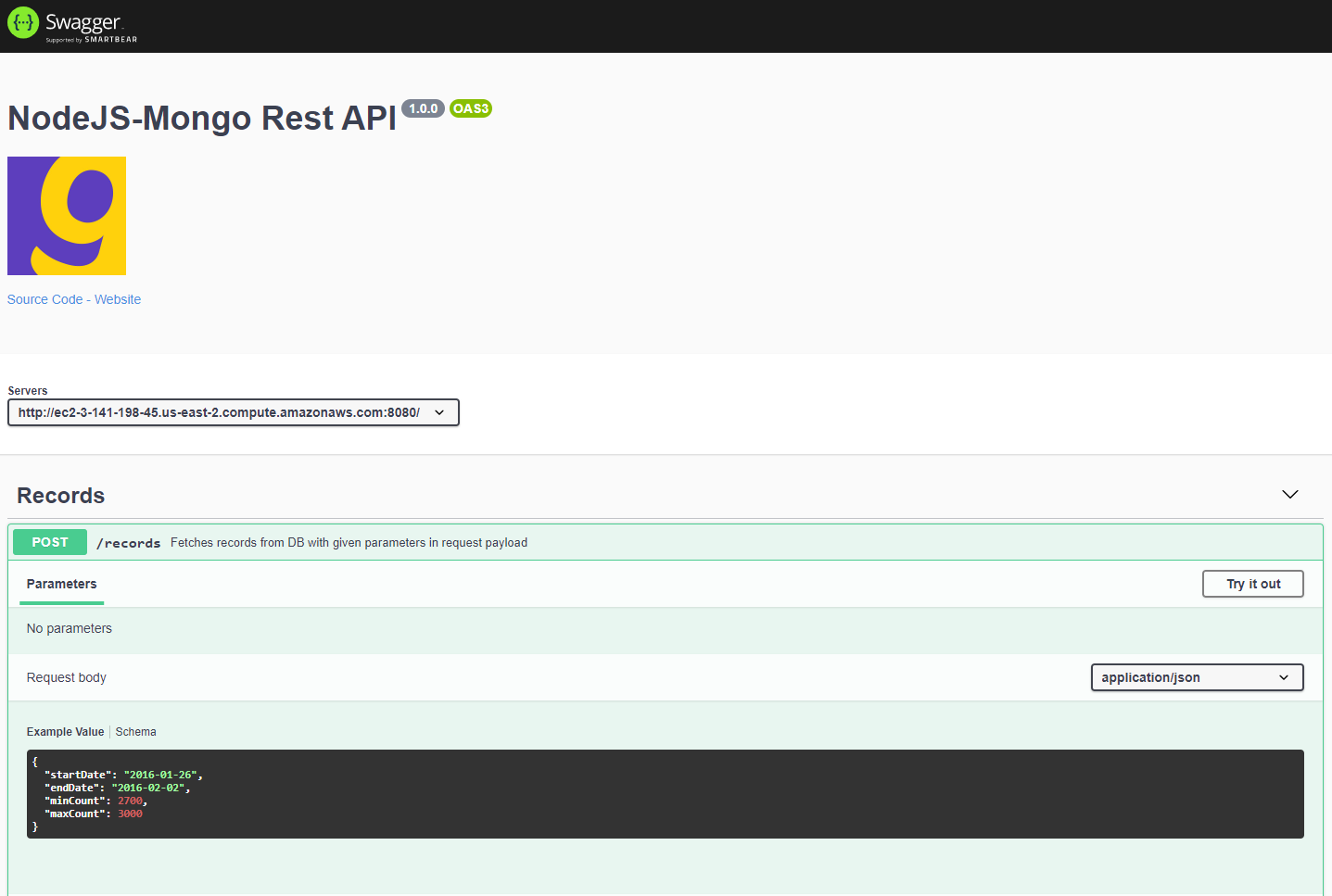Click 'Fetches records from DB' summary text
The height and width of the screenshot is (896, 1332).
click(349, 543)
